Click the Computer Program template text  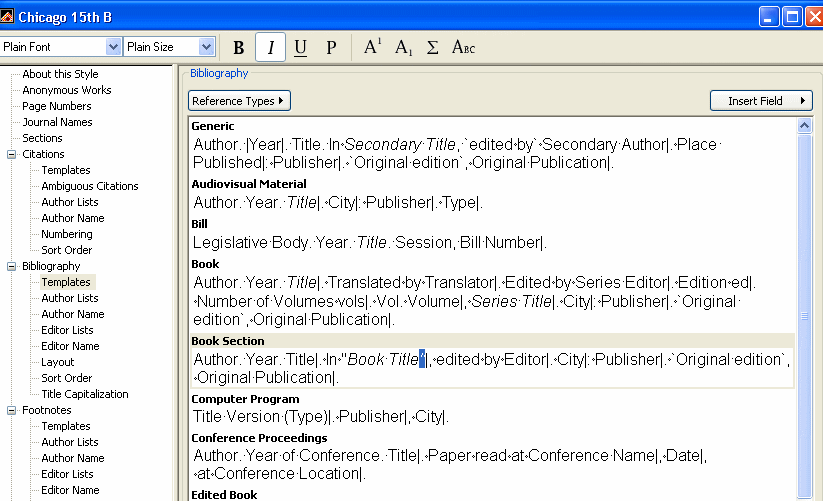point(321,417)
